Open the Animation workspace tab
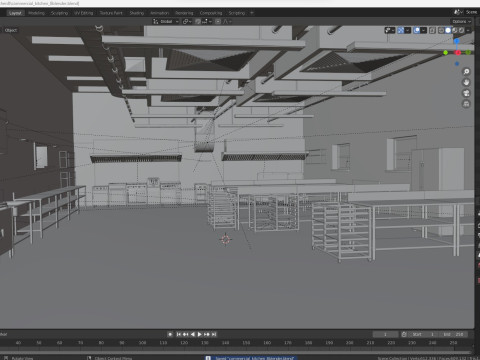 click(x=159, y=13)
